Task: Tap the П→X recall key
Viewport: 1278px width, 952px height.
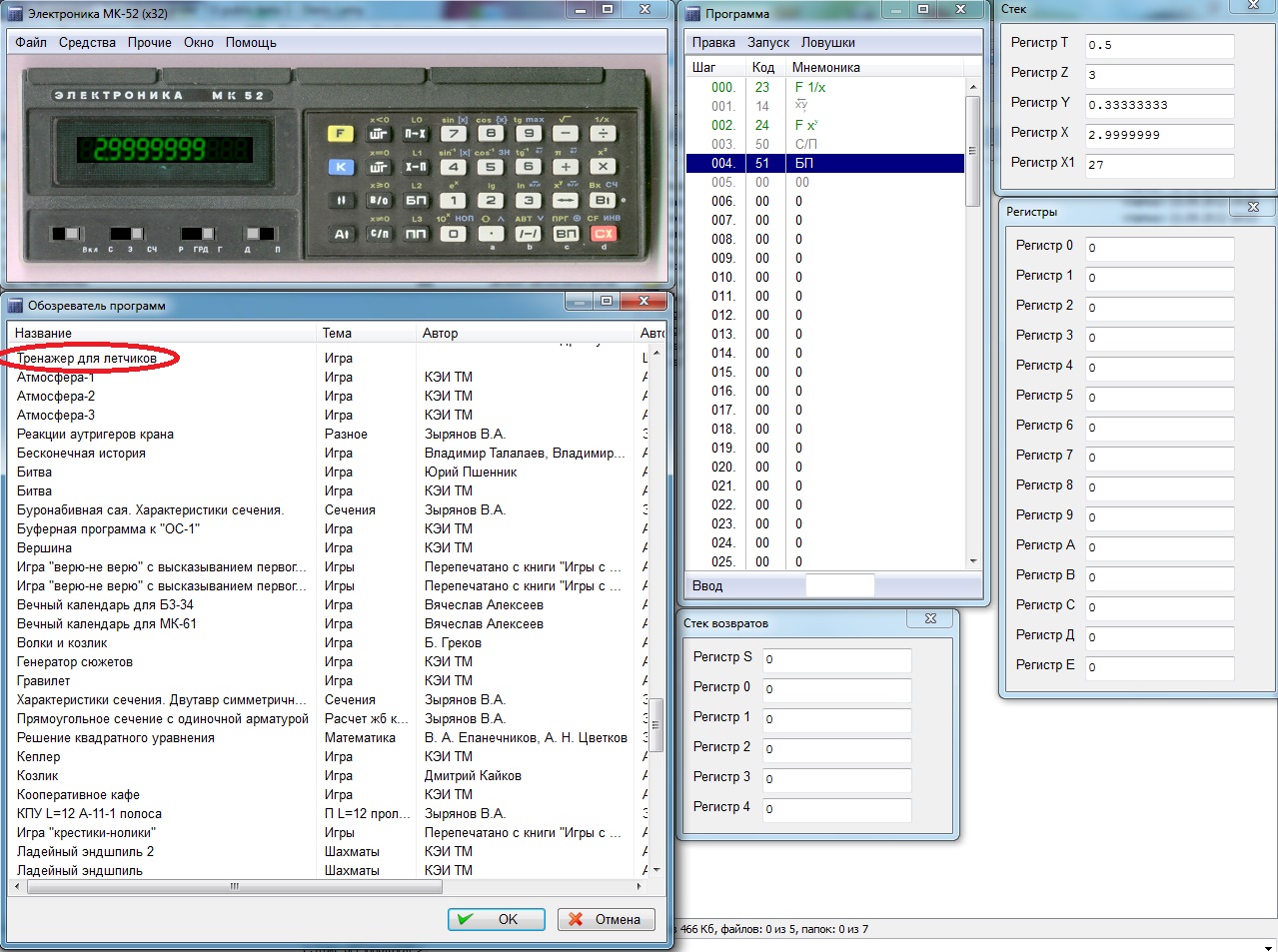Action: (416, 134)
